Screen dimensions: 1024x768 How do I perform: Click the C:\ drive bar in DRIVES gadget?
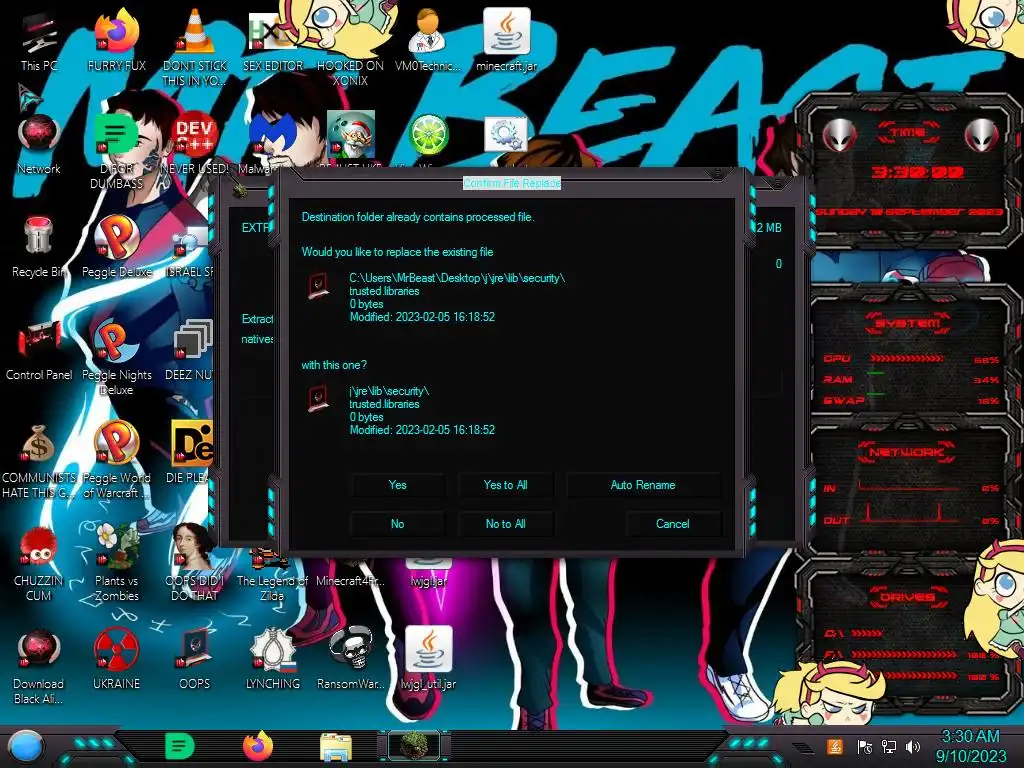[x=867, y=633]
